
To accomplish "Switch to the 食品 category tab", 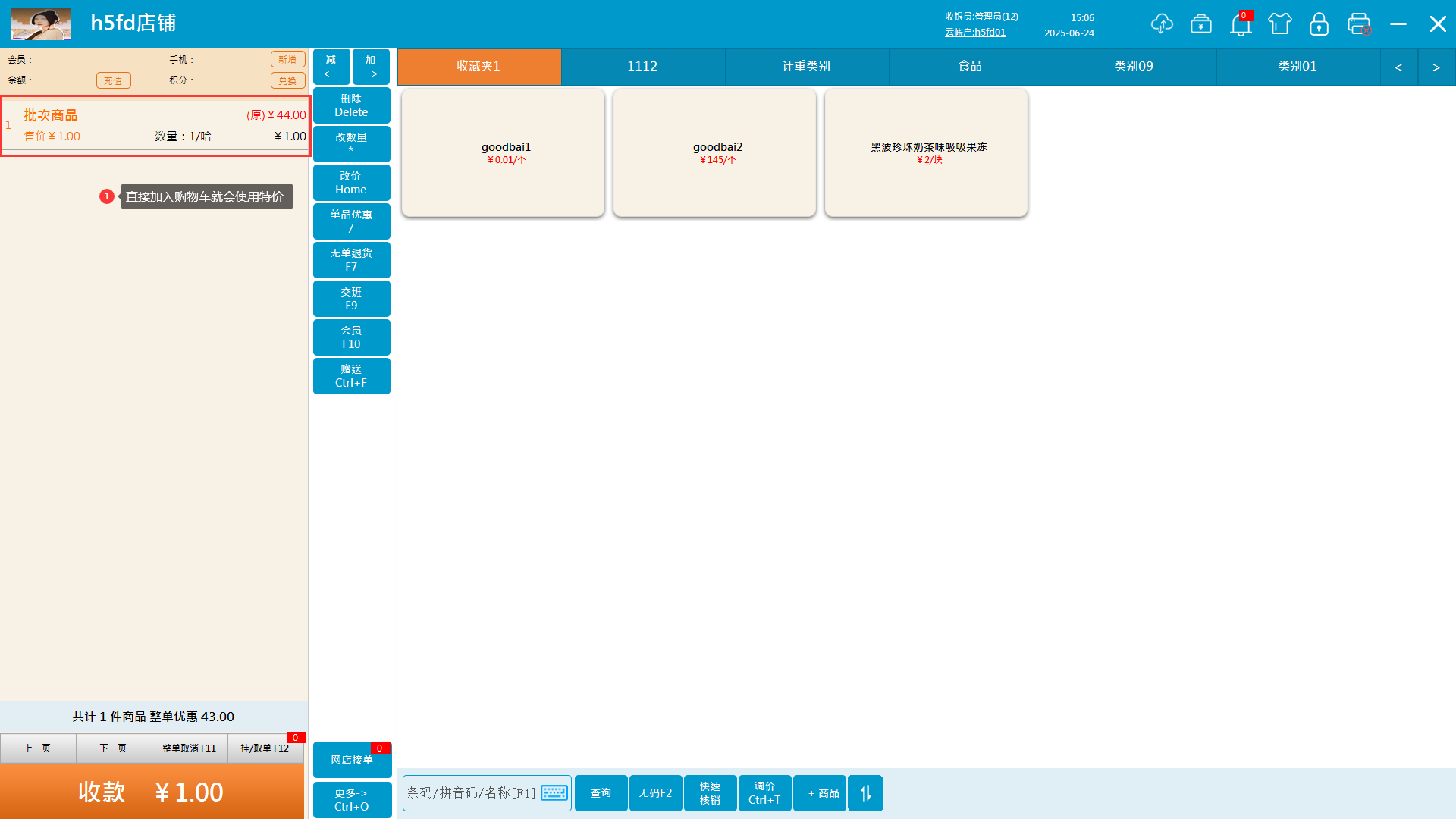I will [x=971, y=67].
